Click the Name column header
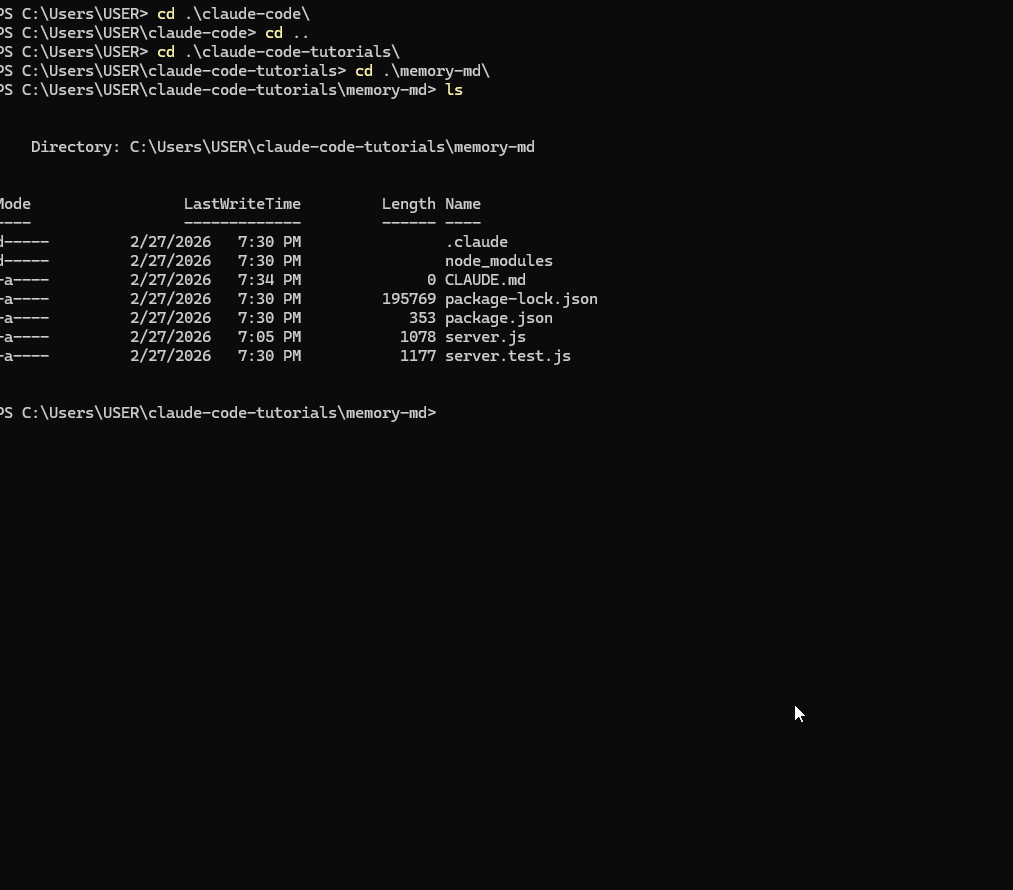 pyautogui.click(x=462, y=204)
